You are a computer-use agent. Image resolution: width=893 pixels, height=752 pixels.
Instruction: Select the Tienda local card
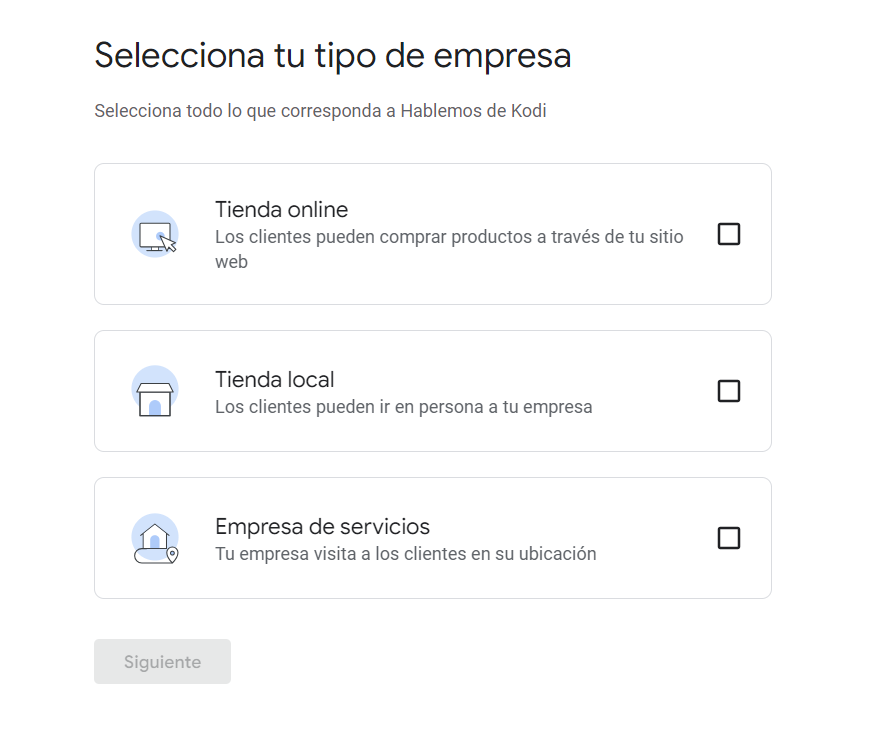(432, 390)
